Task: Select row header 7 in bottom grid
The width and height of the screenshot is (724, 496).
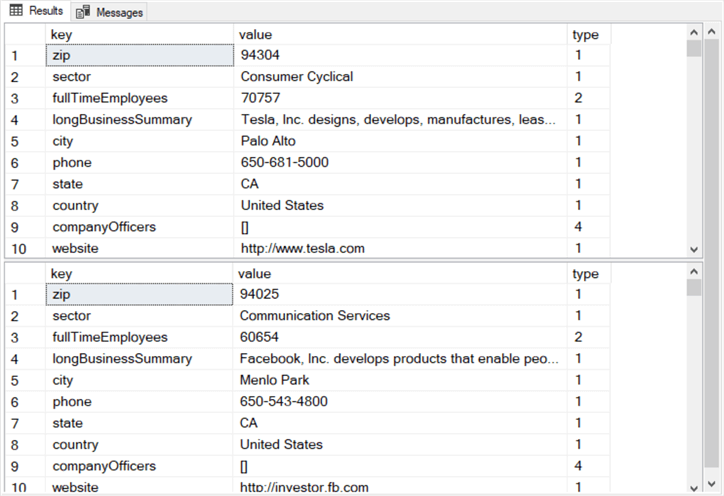Action: point(25,423)
